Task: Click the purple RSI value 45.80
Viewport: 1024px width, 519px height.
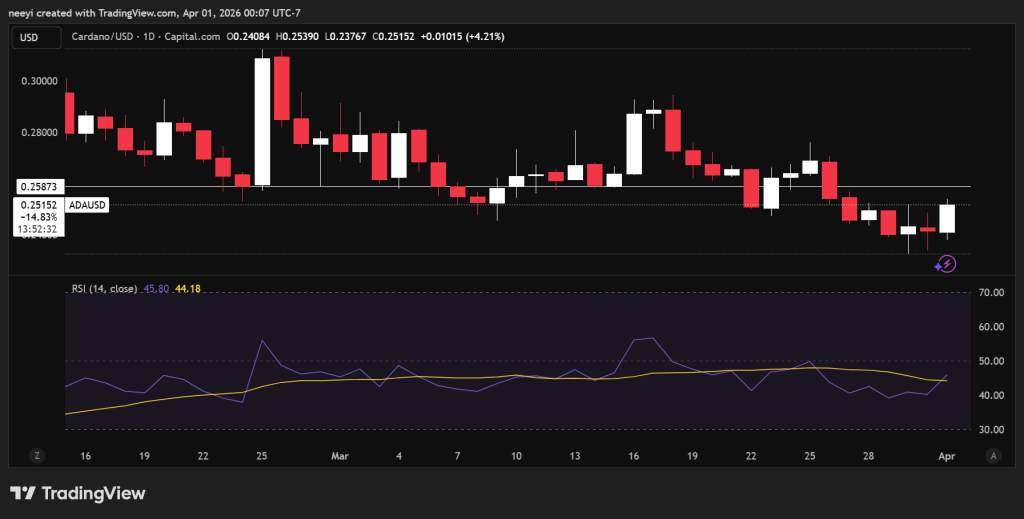Action: pos(156,289)
